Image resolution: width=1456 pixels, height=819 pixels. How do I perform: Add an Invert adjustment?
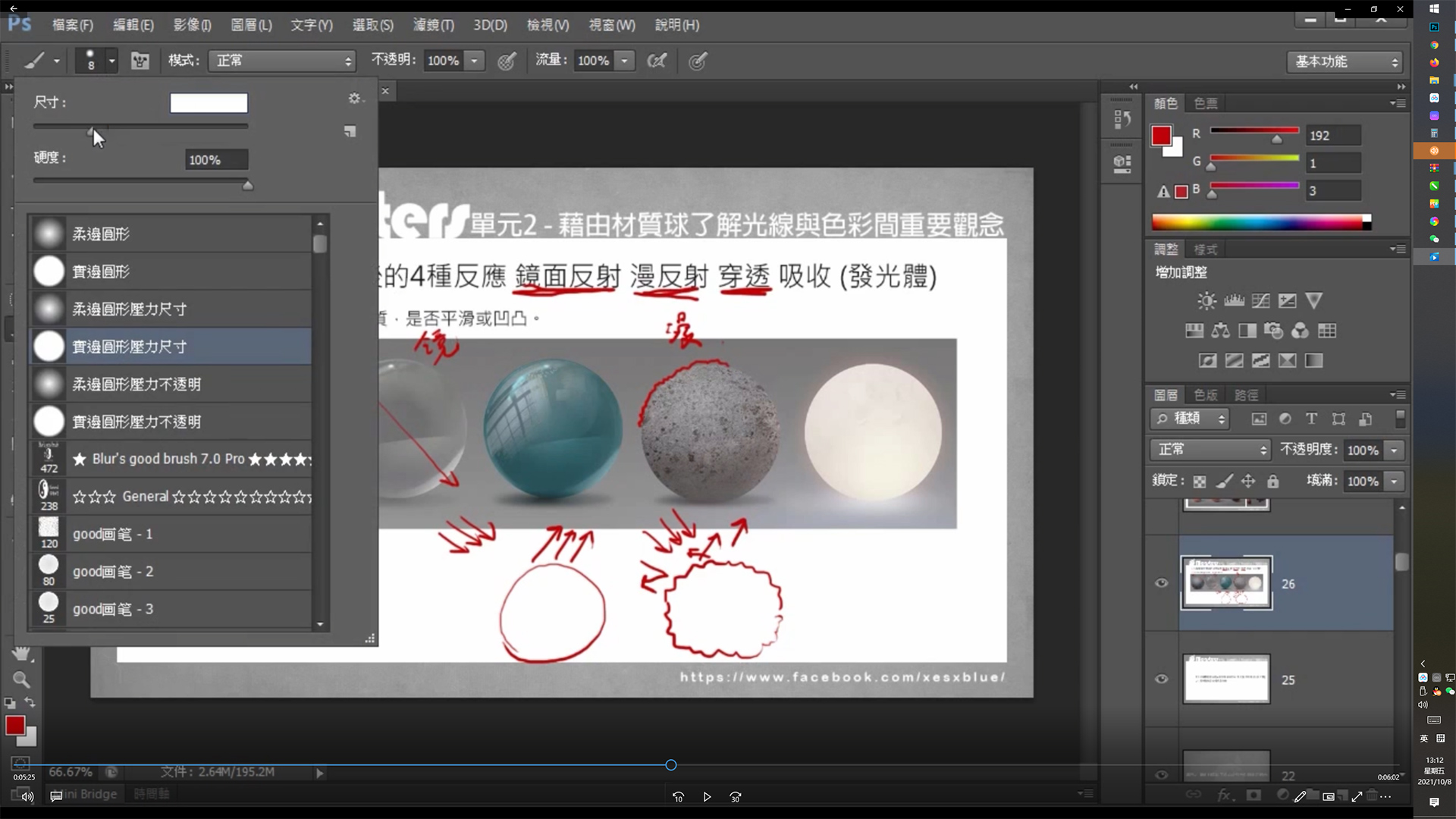1207,360
